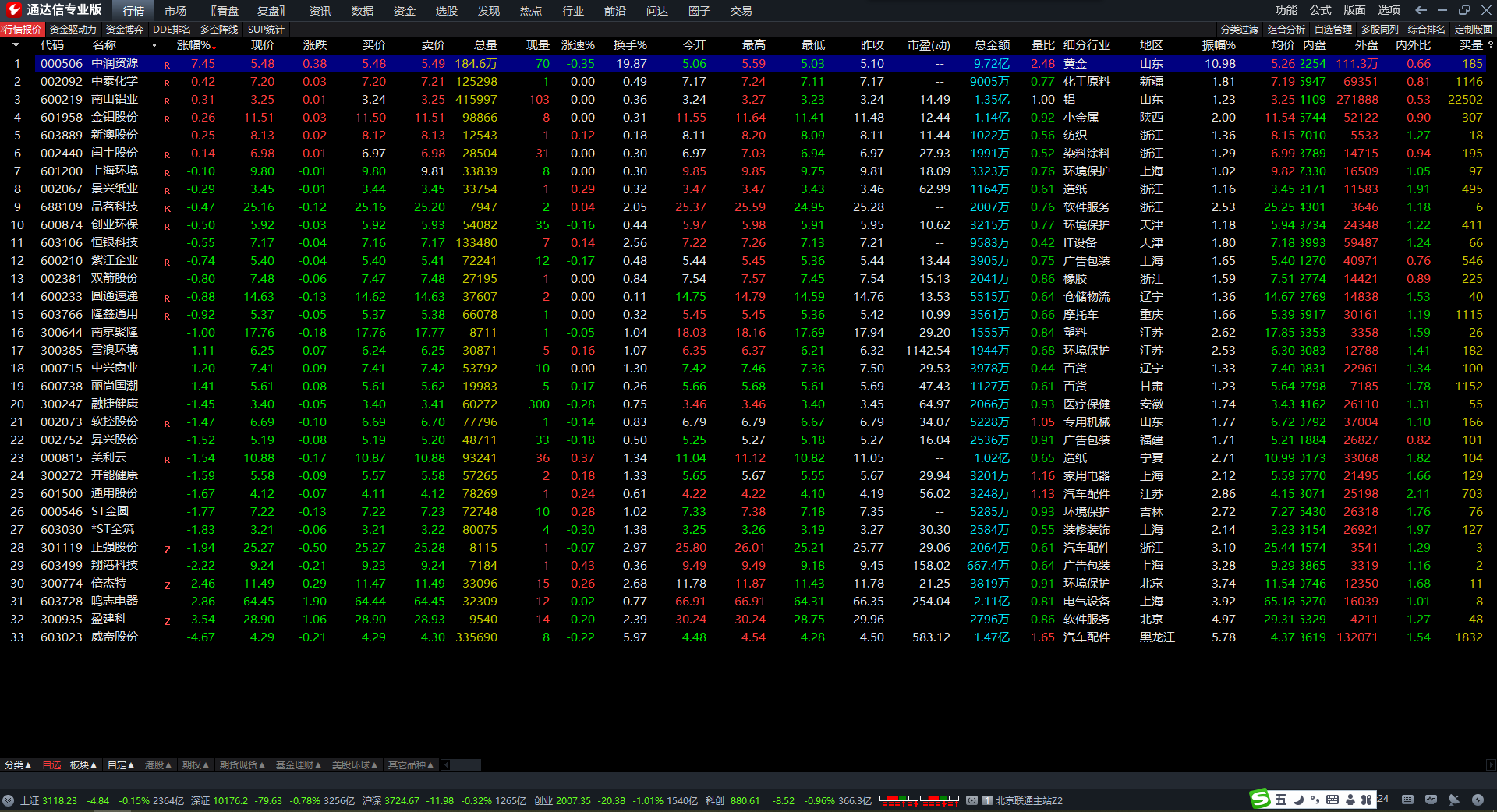
Task: Click the 组合分析 button
Action: (x=1286, y=30)
